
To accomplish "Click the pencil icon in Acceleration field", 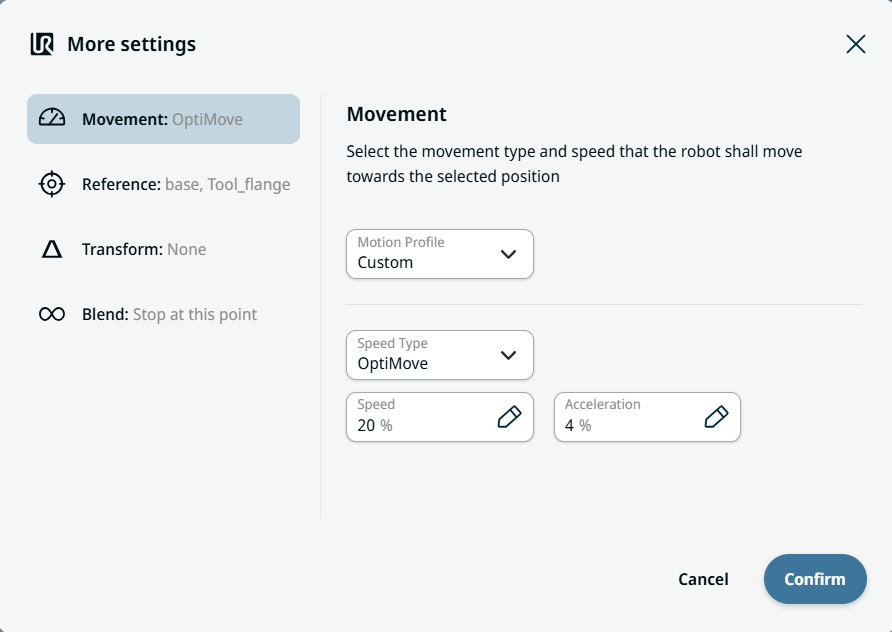I will point(716,417).
